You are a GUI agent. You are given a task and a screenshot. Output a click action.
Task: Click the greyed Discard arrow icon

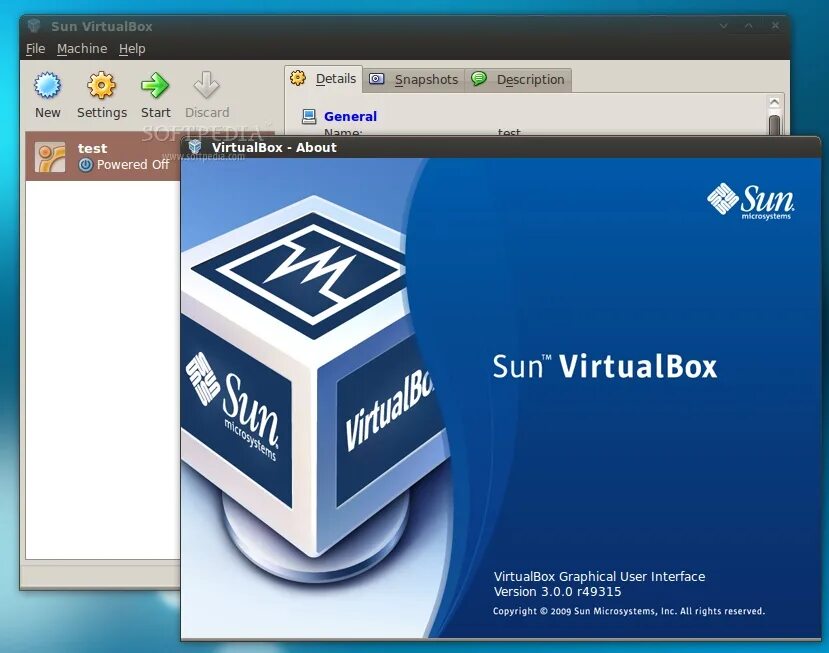206,85
